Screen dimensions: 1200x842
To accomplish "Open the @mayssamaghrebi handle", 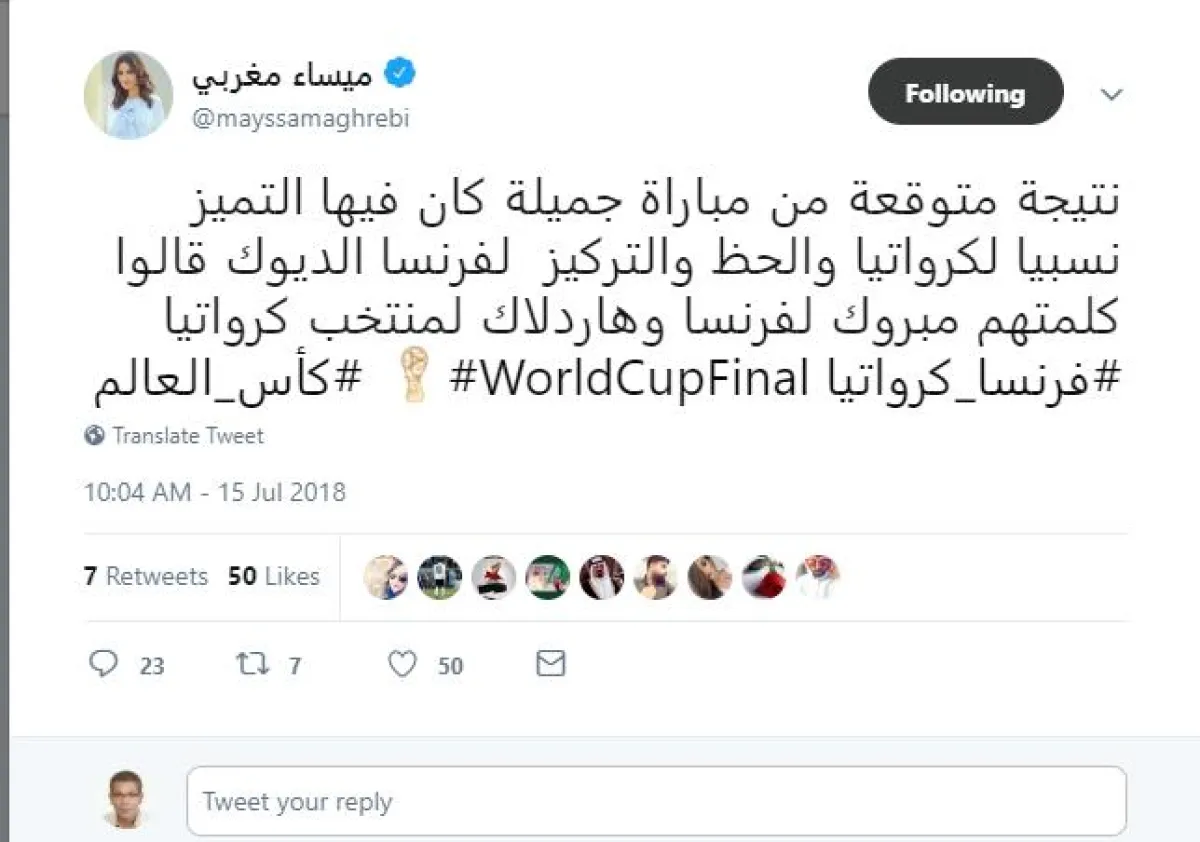I will (x=300, y=118).
